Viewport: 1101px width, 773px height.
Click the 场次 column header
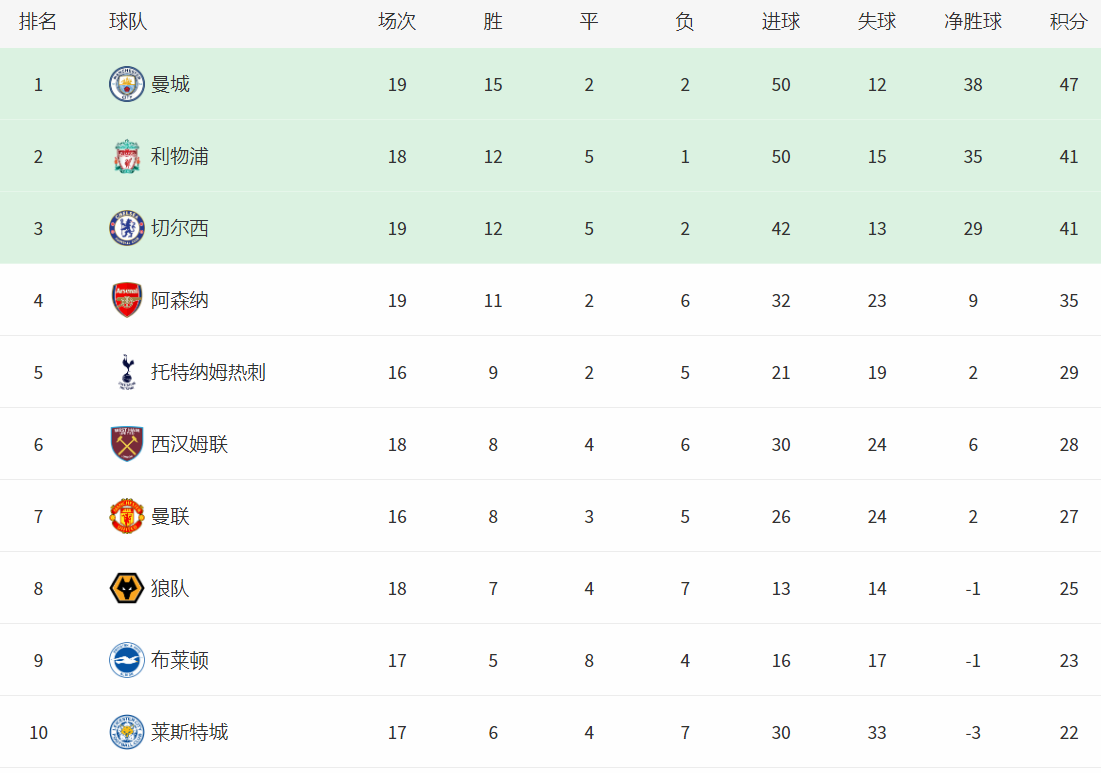[x=397, y=22]
